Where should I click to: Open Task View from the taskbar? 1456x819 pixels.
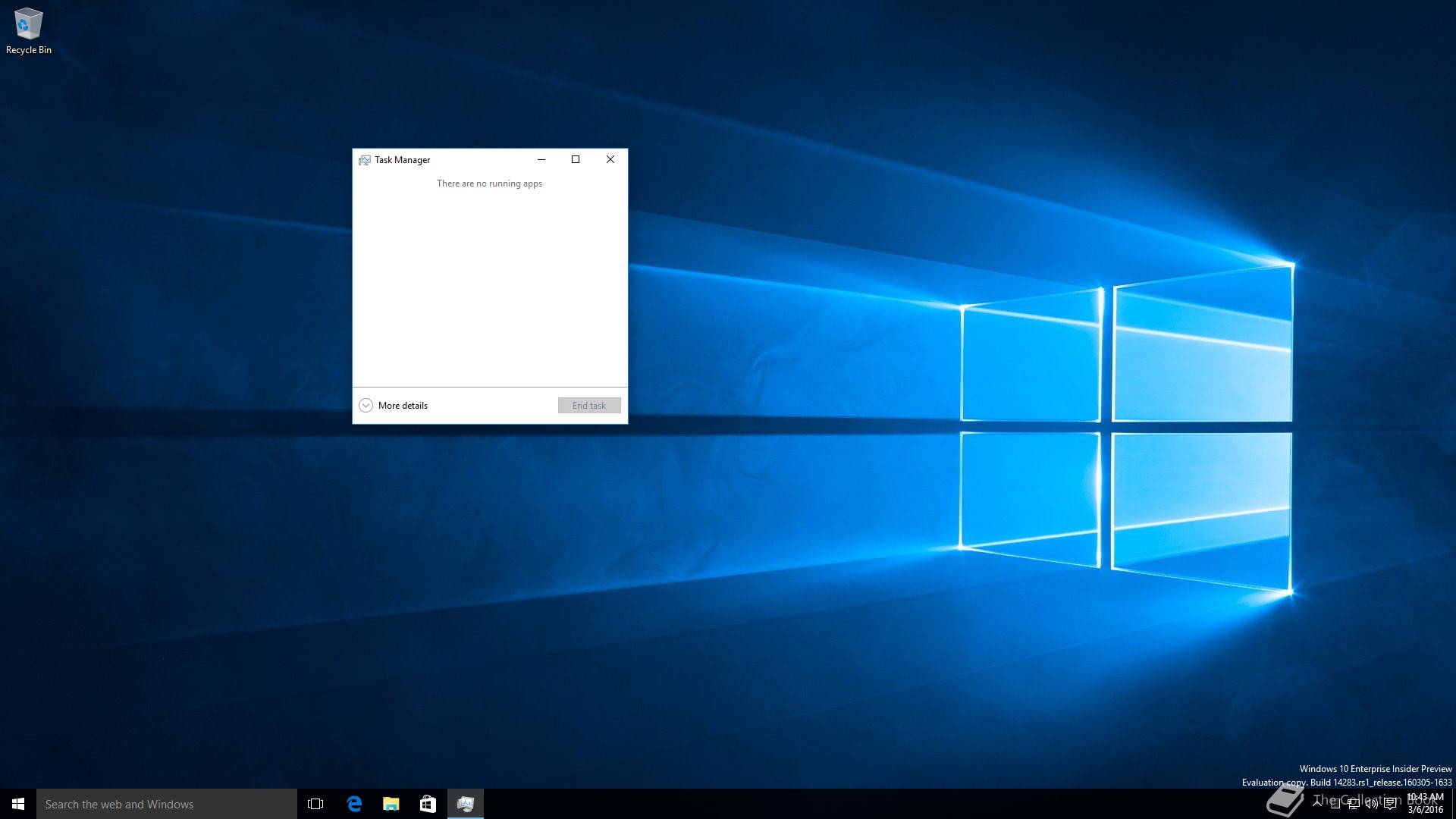pyautogui.click(x=315, y=804)
